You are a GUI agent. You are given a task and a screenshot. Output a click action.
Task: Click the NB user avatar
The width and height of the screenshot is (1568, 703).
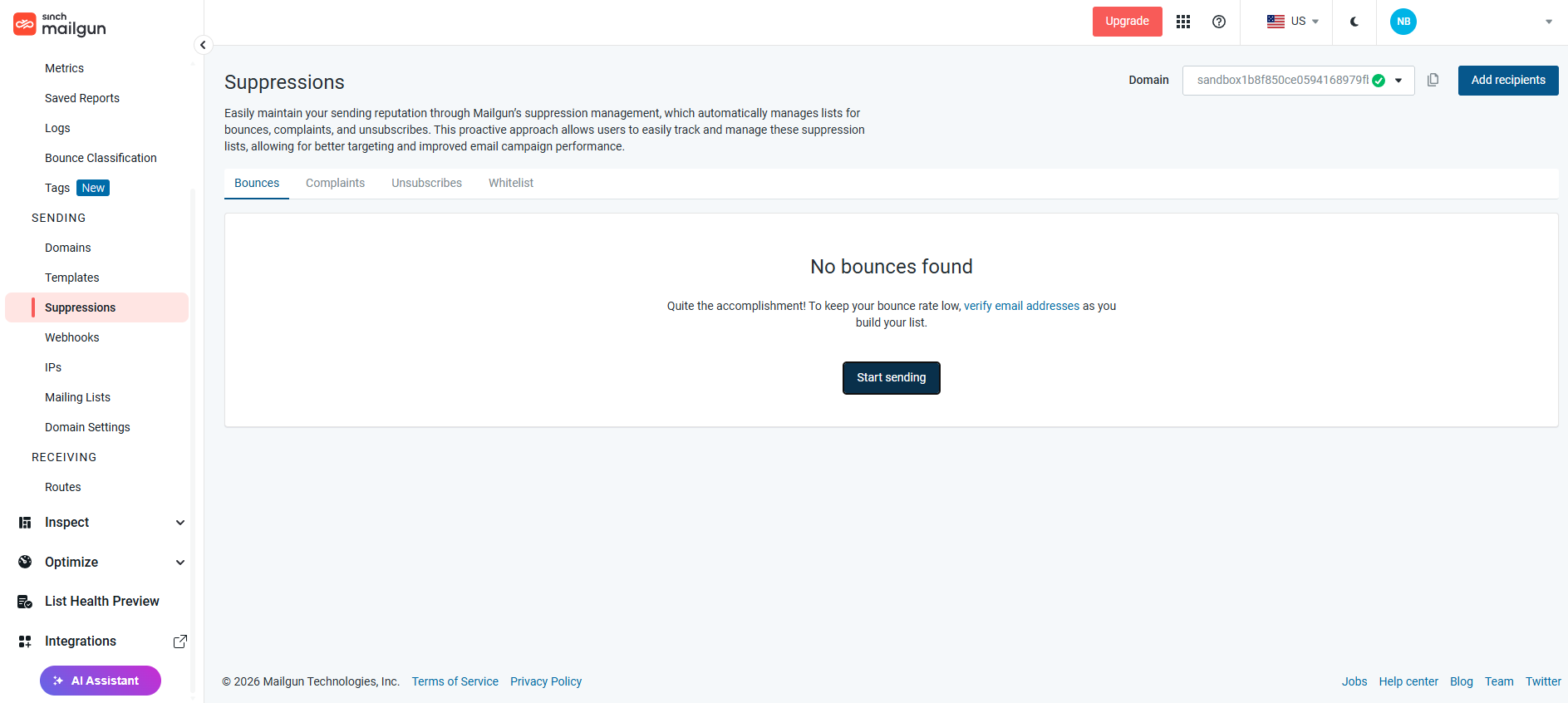[x=1403, y=22]
